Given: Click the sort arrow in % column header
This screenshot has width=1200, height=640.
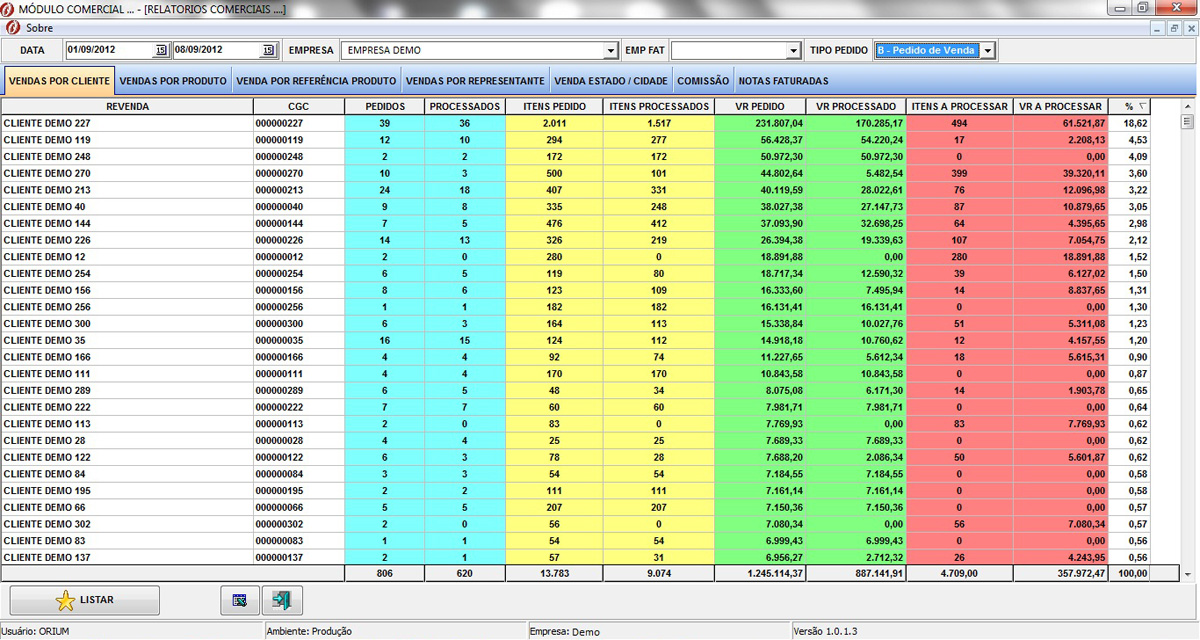Looking at the screenshot, I should [1143, 106].
